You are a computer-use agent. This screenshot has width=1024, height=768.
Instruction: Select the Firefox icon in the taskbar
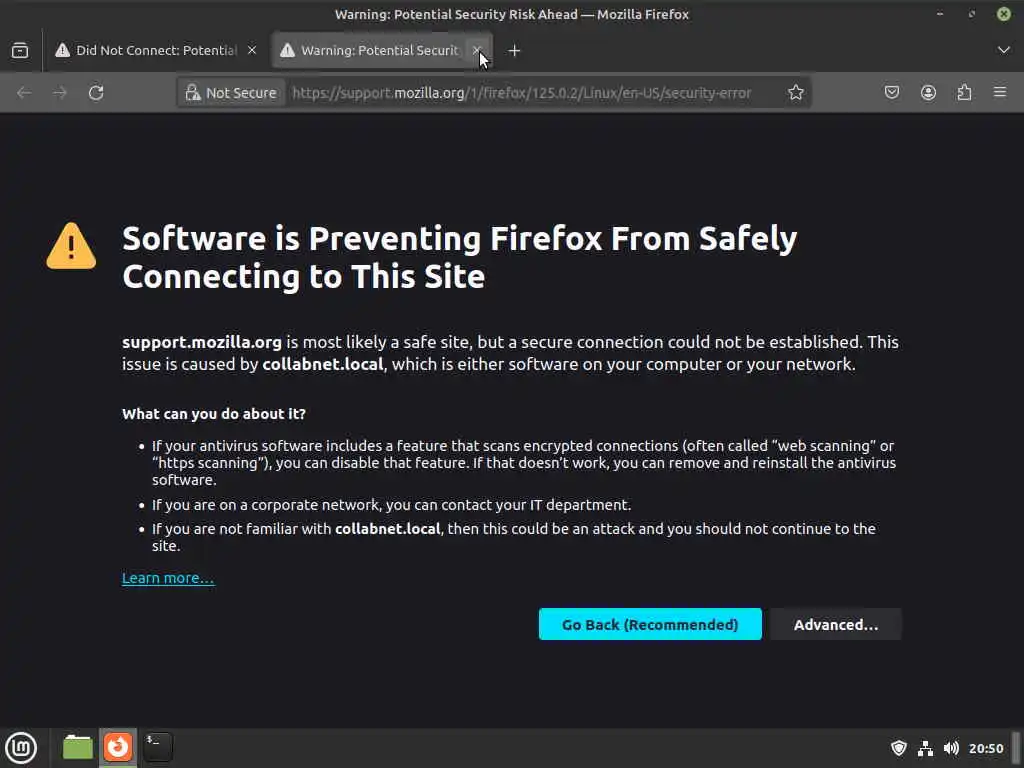(118, 748)
